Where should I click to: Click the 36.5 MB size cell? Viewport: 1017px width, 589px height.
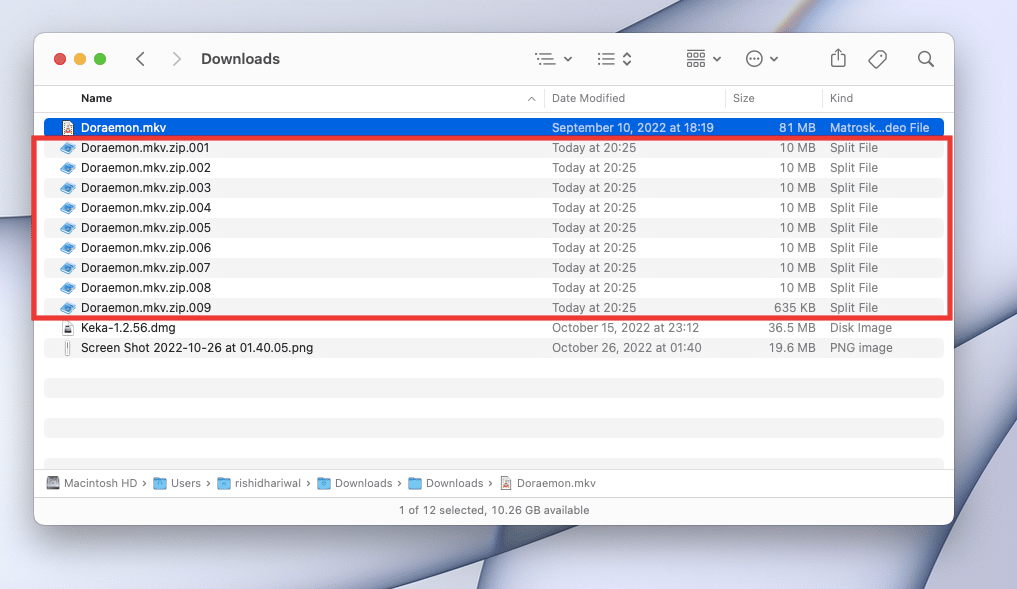792,328
